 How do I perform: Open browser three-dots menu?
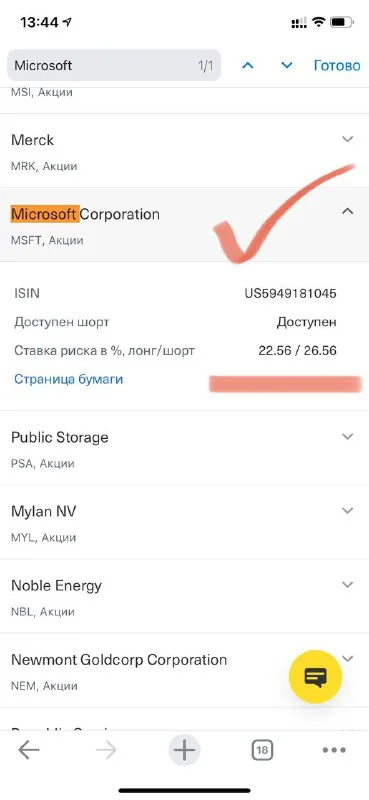[x=334, y=750]
